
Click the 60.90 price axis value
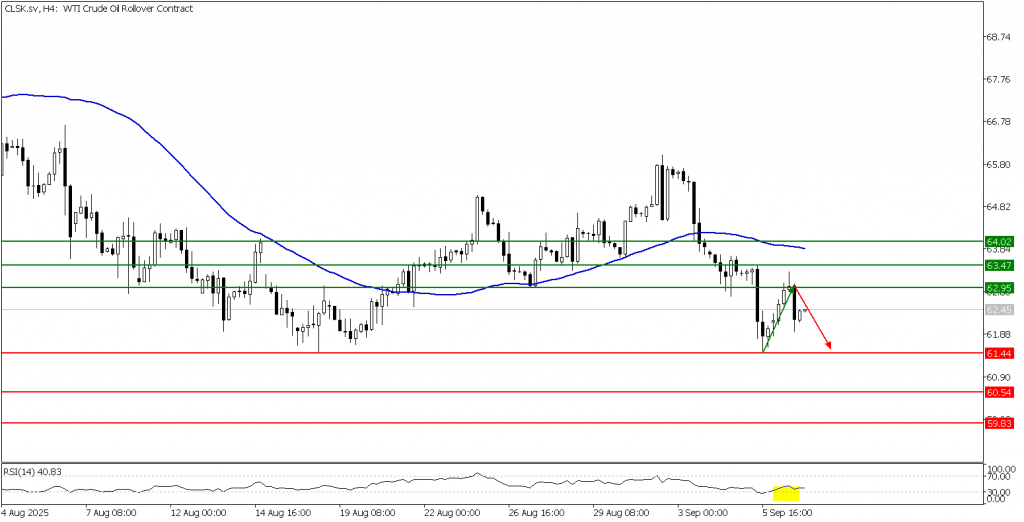tap(999, 377)
